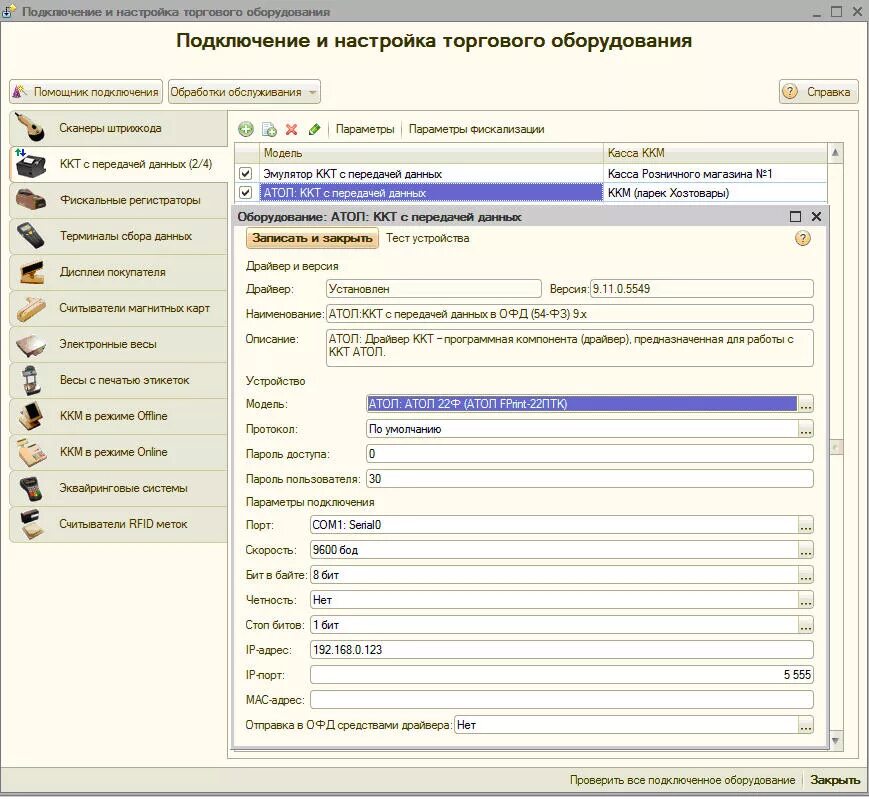Click the Модель column header
Image resolution: width=869 pixels, height=799 pixels.
coord(431,153)
